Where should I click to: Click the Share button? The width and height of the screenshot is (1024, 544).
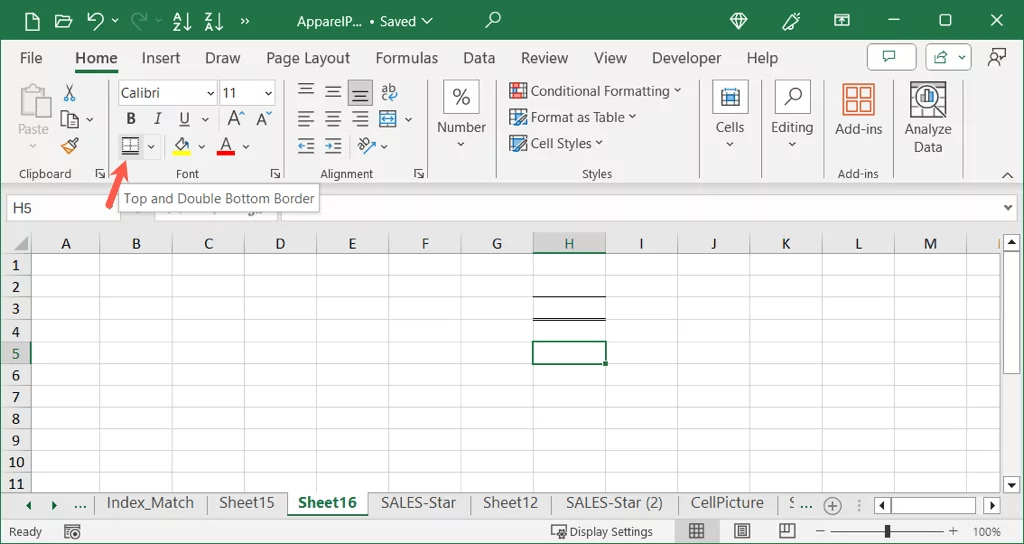click(948, 57)
